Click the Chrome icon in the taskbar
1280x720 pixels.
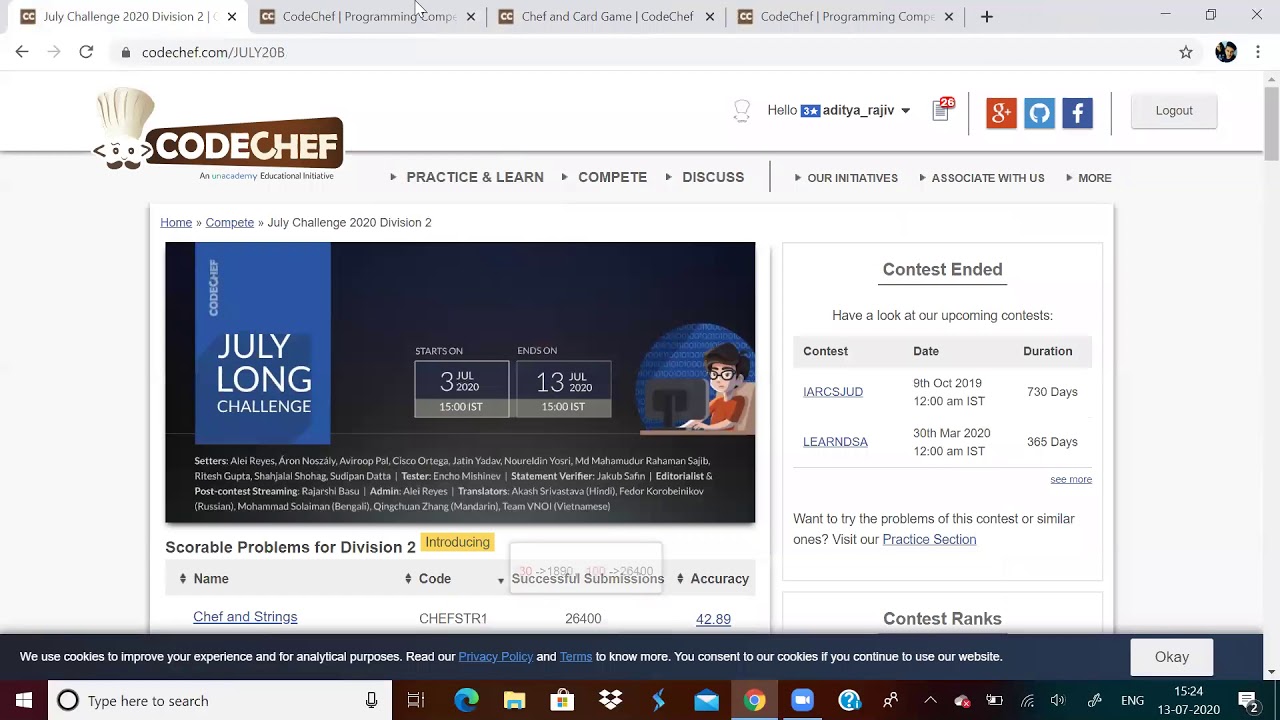754,701
